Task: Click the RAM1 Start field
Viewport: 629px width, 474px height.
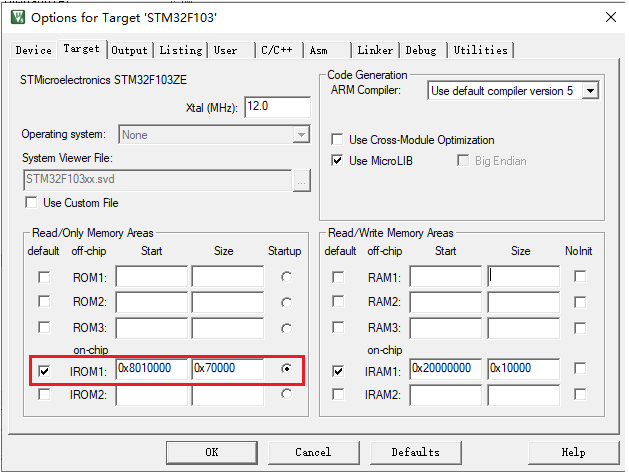Action: coord(446,276)
